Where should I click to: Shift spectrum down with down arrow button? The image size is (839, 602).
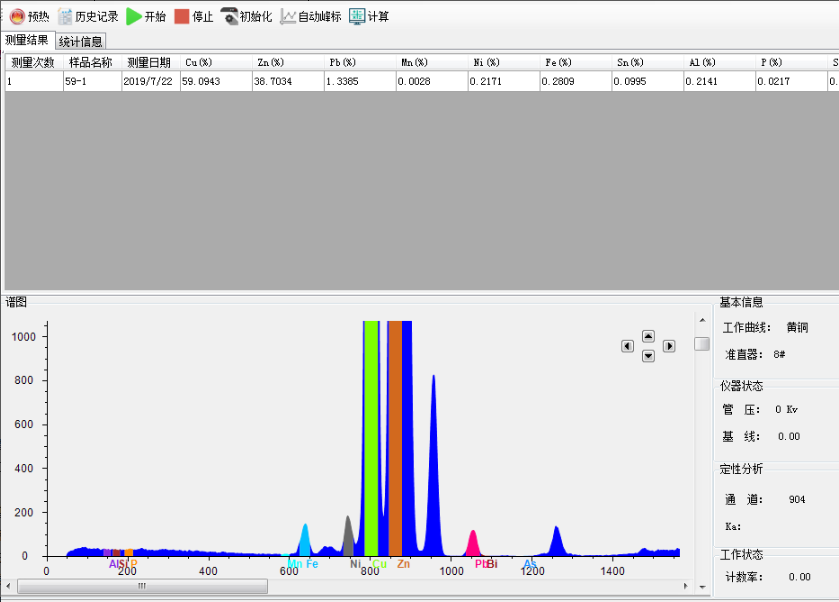click(x=648, y=356)
